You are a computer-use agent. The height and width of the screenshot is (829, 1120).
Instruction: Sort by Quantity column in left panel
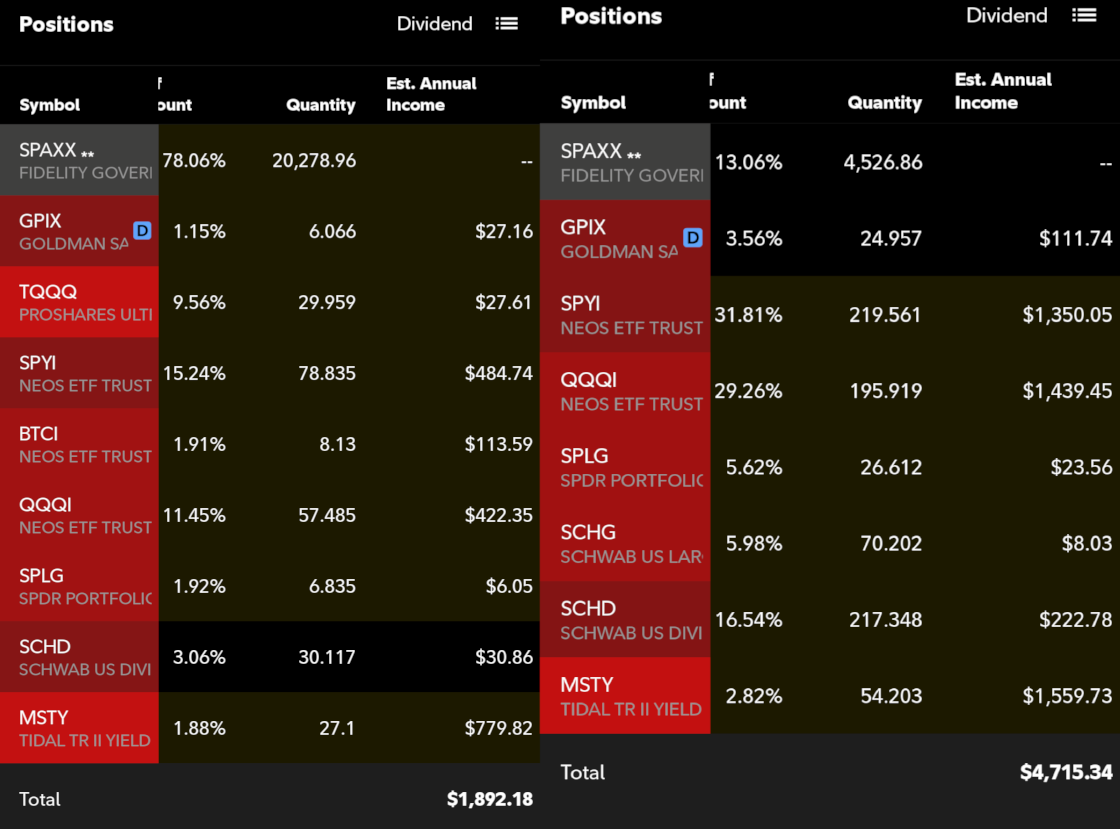[x=321, y=105]
